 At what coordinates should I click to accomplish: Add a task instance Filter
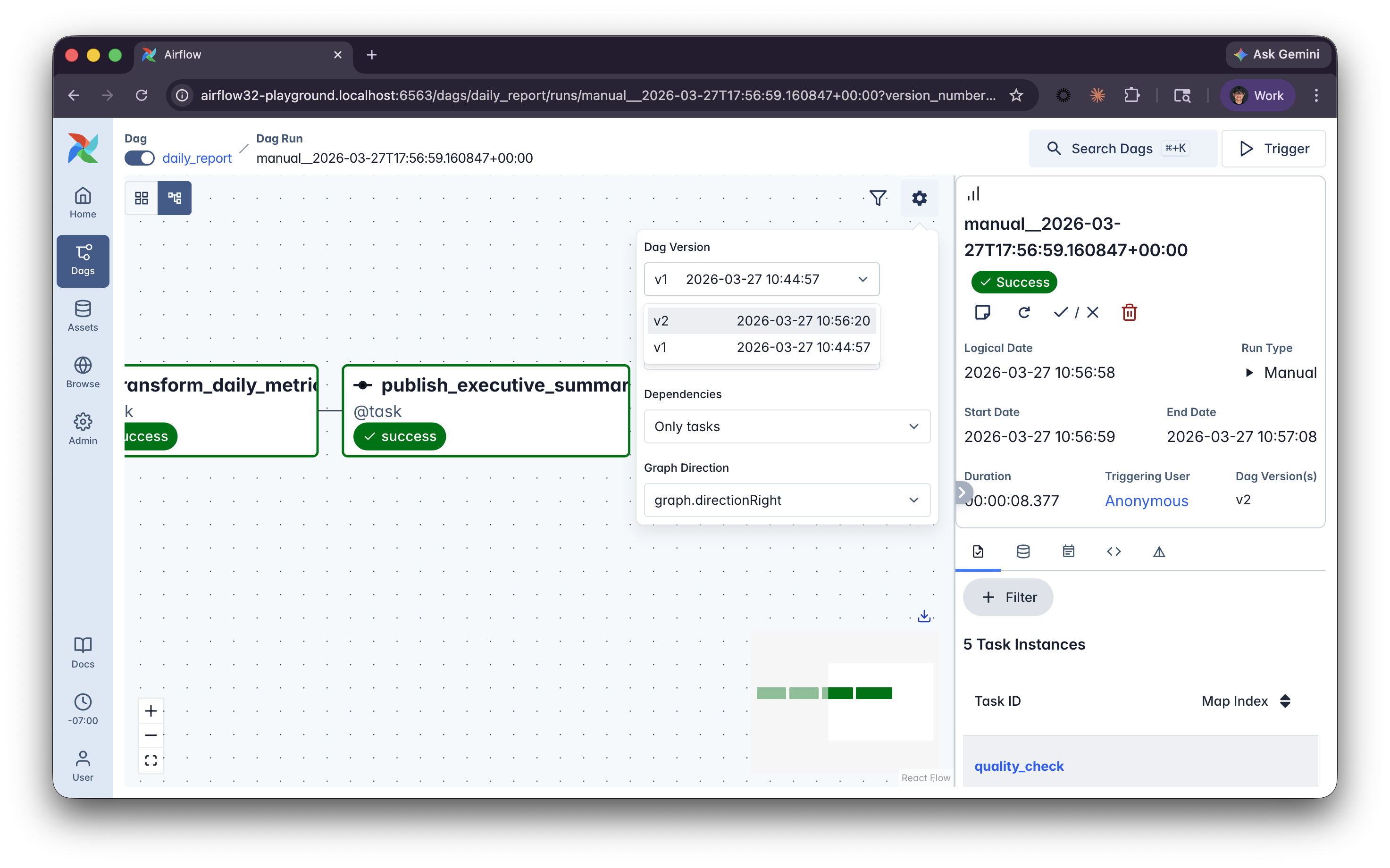[x=1008, y=597]
